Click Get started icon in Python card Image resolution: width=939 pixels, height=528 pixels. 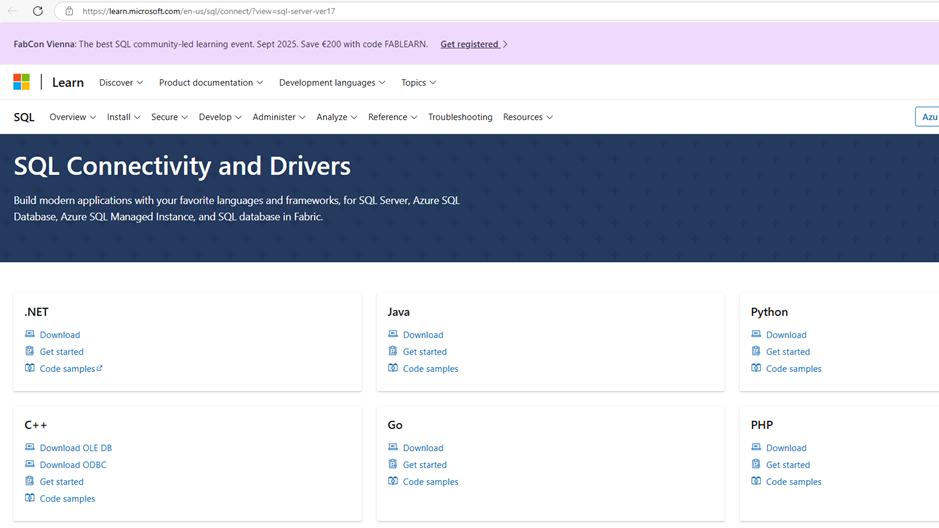pos(756,351)
